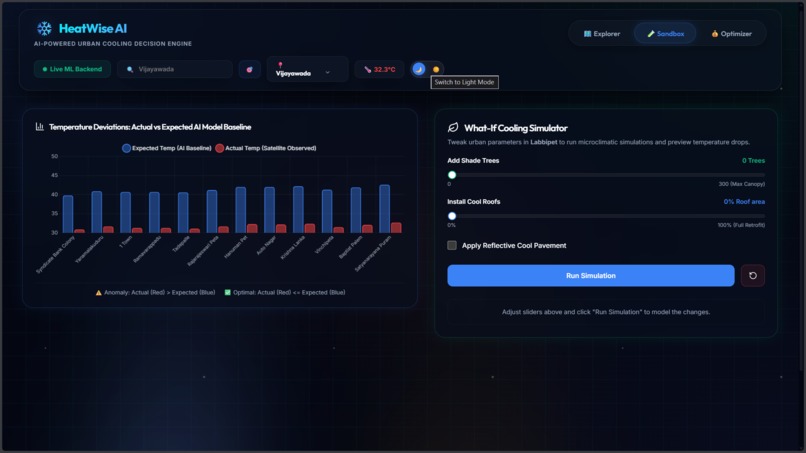The width and height of the screenshot is (806, 453).
Task: Click the money bag icon in Optimizer tab
Action: pos(715,34)
